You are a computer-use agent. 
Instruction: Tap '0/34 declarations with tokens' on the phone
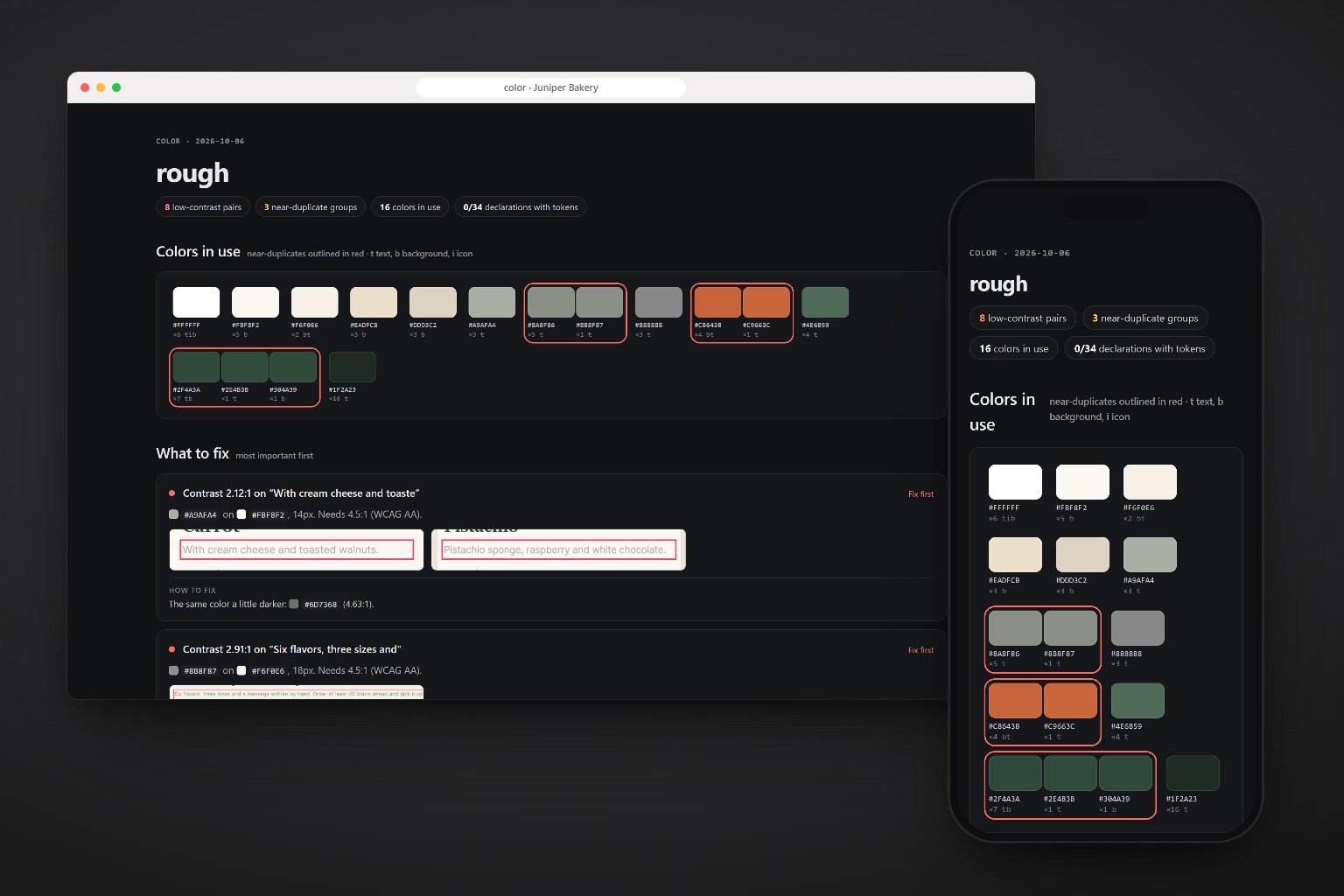1139,348
